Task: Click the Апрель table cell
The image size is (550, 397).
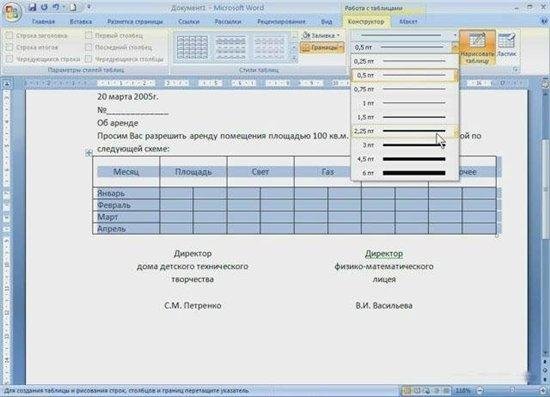Action: pos(126,229)
